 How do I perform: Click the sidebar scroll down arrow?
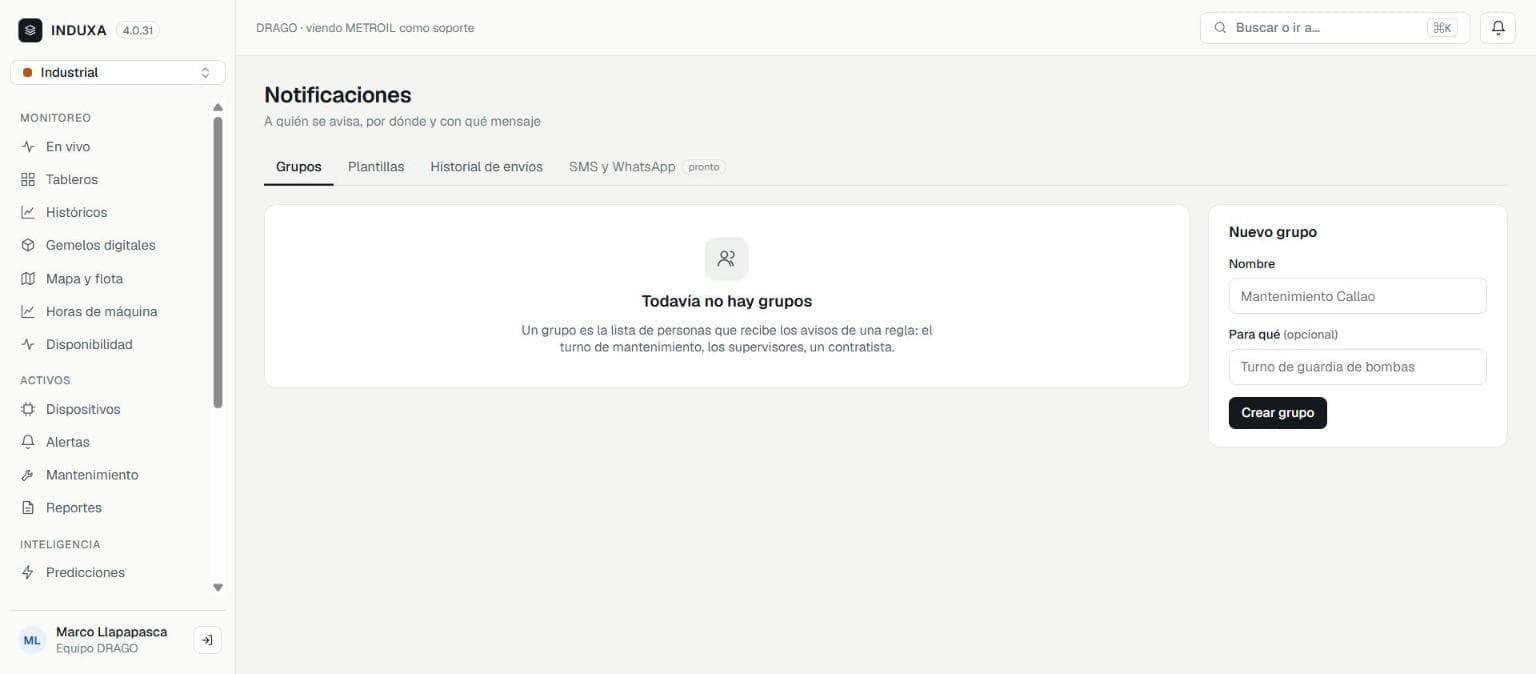pyautogui.click(x=218, y=588)
